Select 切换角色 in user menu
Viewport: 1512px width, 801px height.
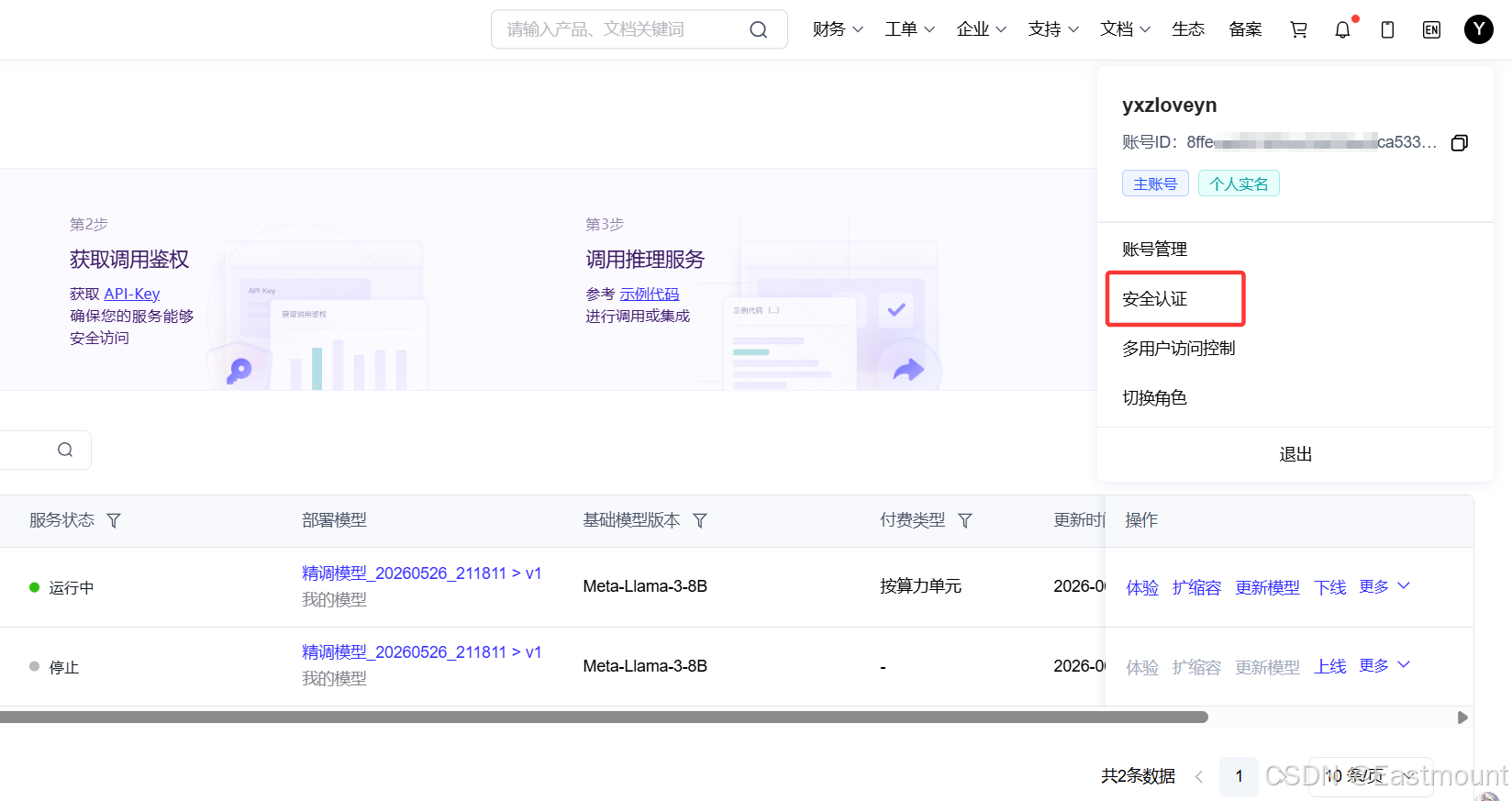click(1154, 398)
